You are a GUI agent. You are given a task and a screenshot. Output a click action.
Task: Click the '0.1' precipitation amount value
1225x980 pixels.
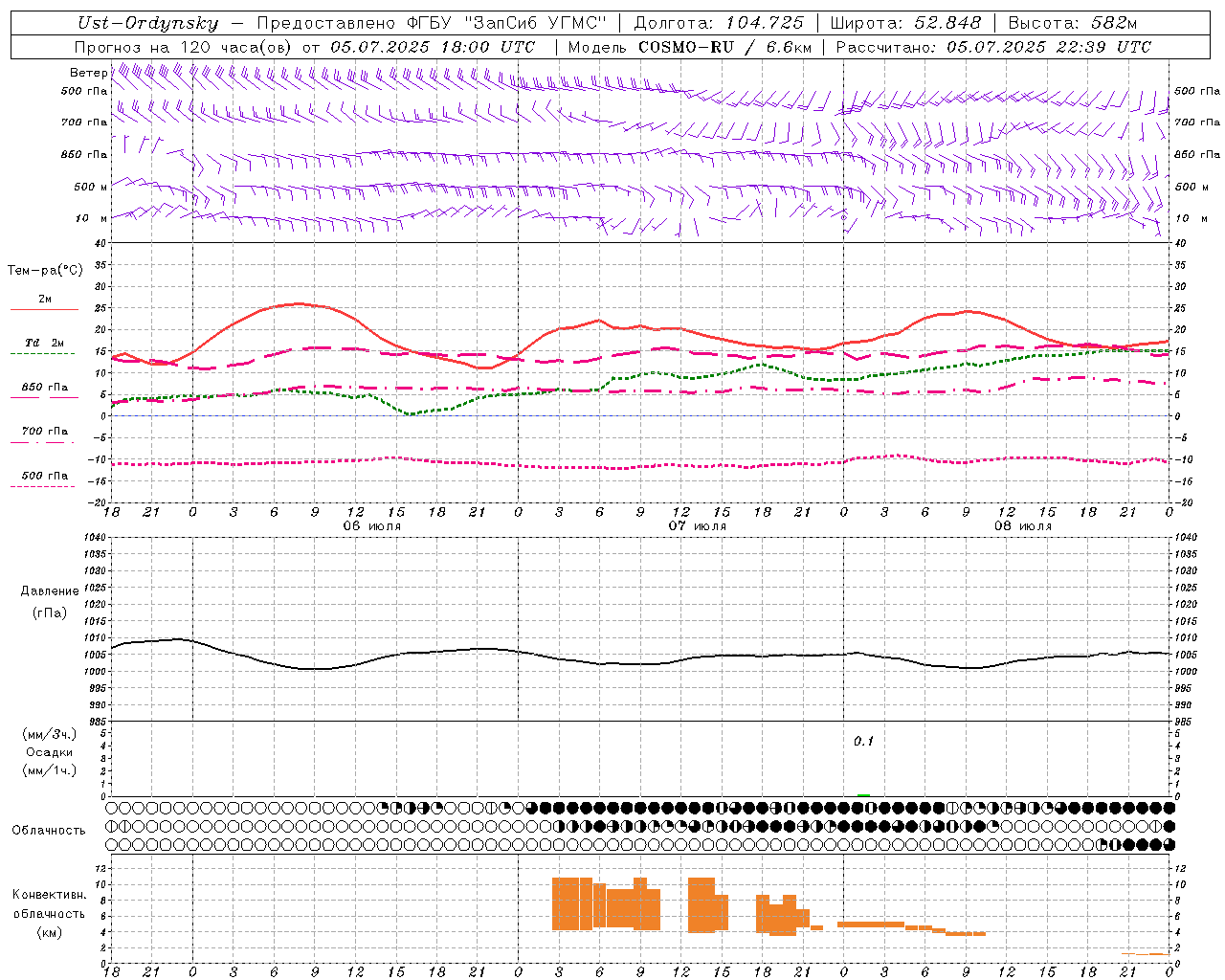click(864, 742)
